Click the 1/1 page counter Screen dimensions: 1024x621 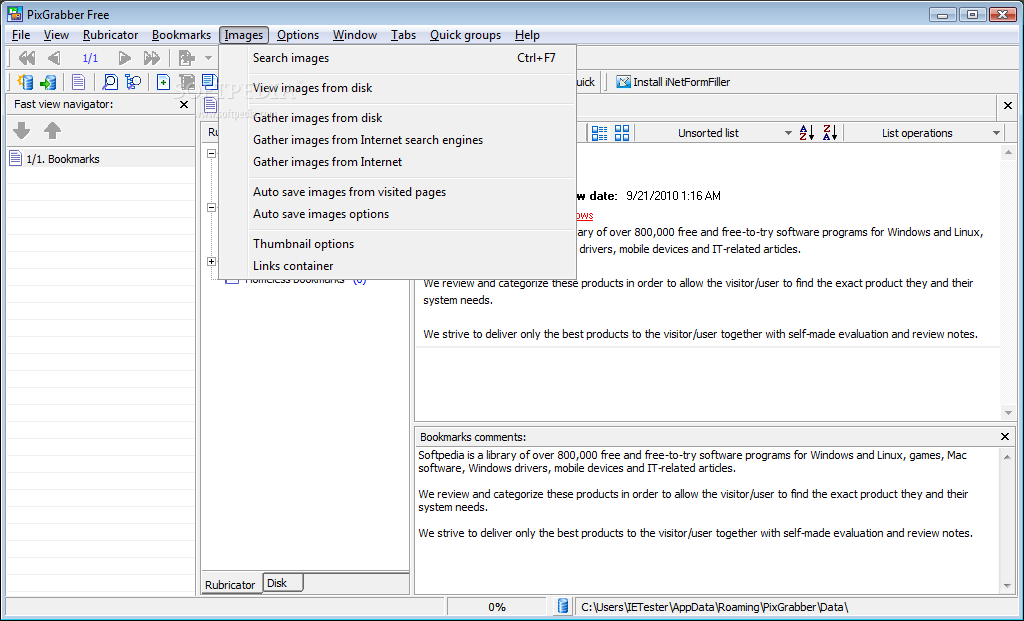tap(90, 58)
